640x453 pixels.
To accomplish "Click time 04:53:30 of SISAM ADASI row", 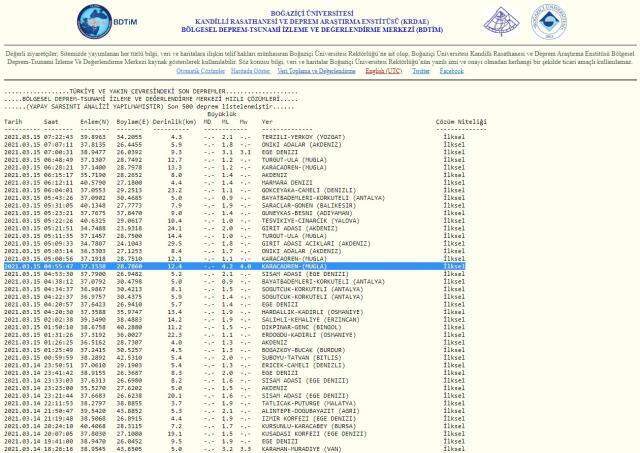I will click(58, 274).
